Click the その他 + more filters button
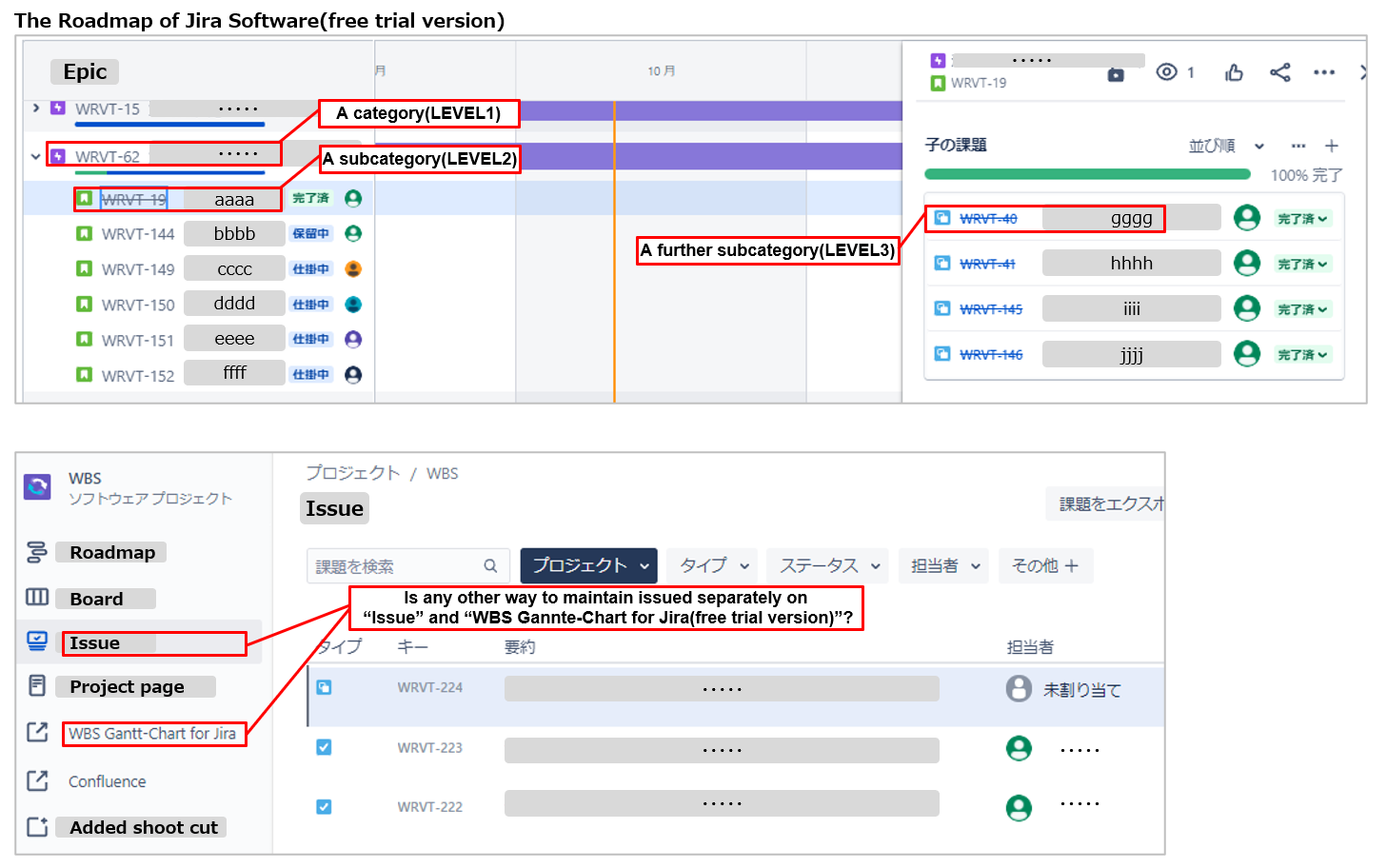The width and height of the screenshot is (1387, 868). pyautogui.click(x=1045, y=565)
